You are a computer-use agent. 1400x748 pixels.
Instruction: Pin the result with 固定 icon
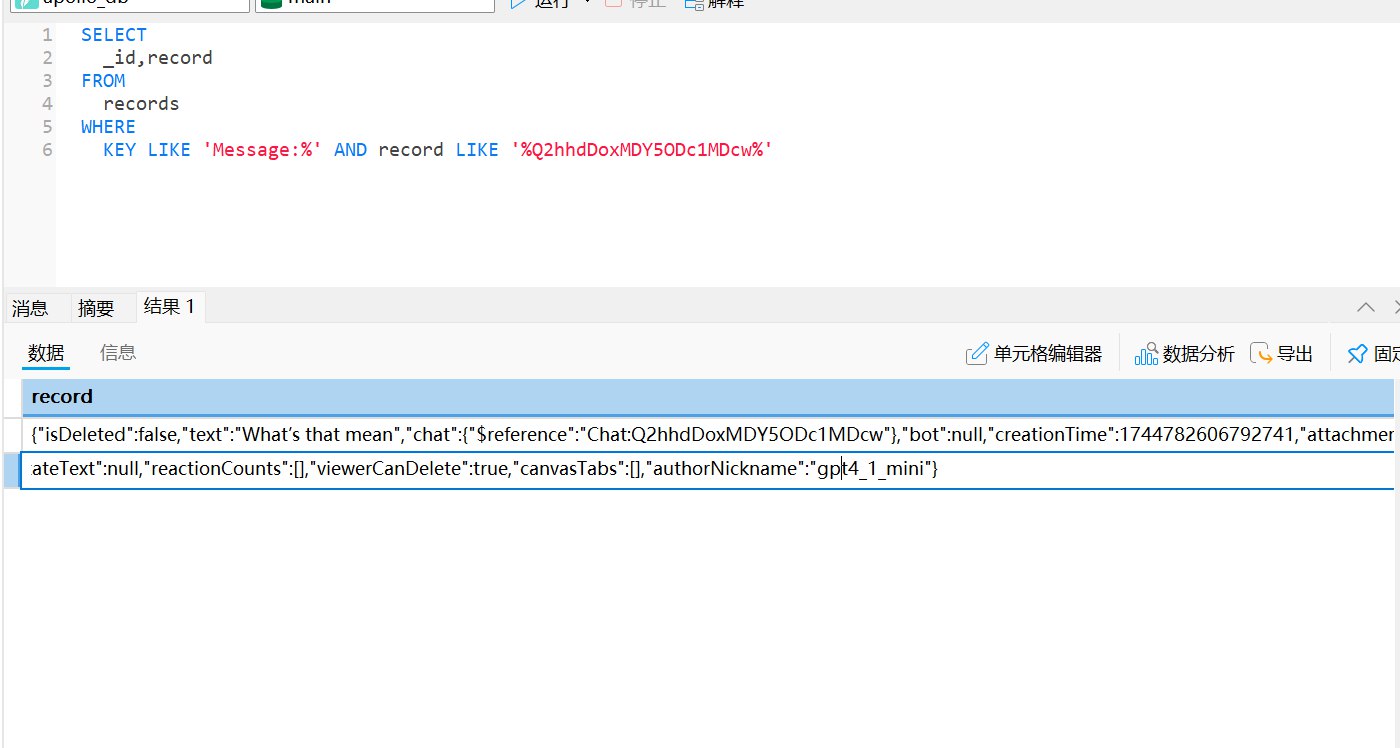1357,354
